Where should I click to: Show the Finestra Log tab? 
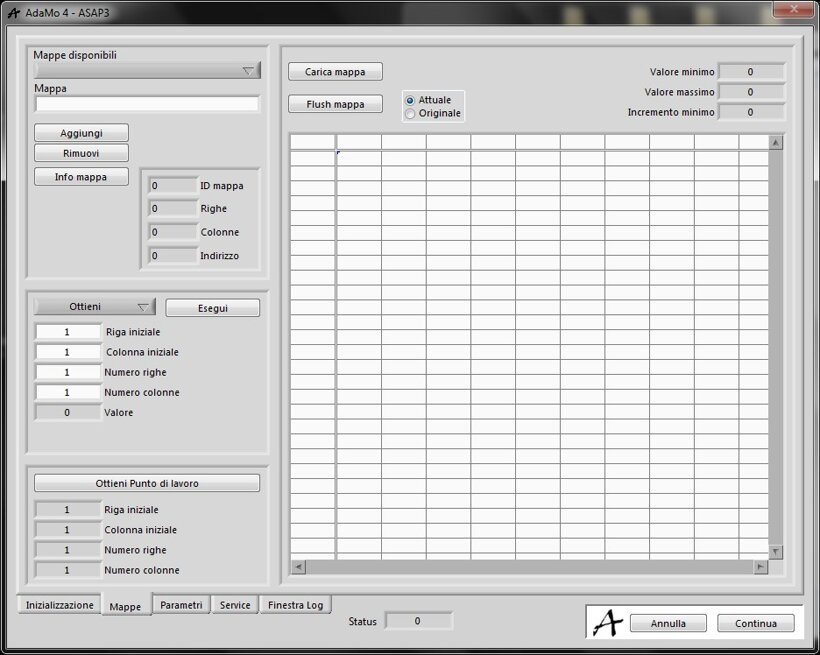coord(295,605)
